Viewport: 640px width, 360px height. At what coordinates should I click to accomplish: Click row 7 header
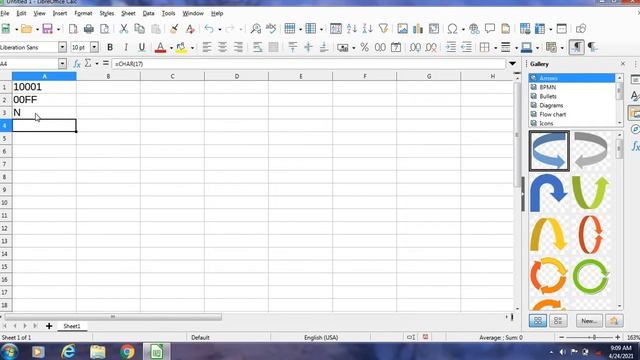point(4,164)
